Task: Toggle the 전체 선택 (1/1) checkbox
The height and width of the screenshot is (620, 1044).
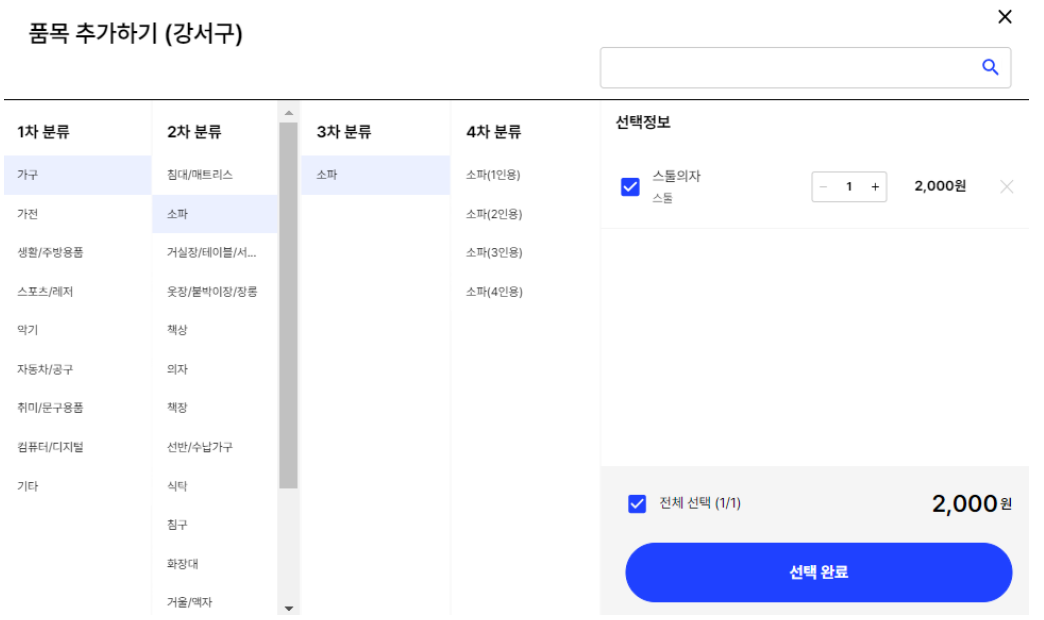Action: point(637,503)
